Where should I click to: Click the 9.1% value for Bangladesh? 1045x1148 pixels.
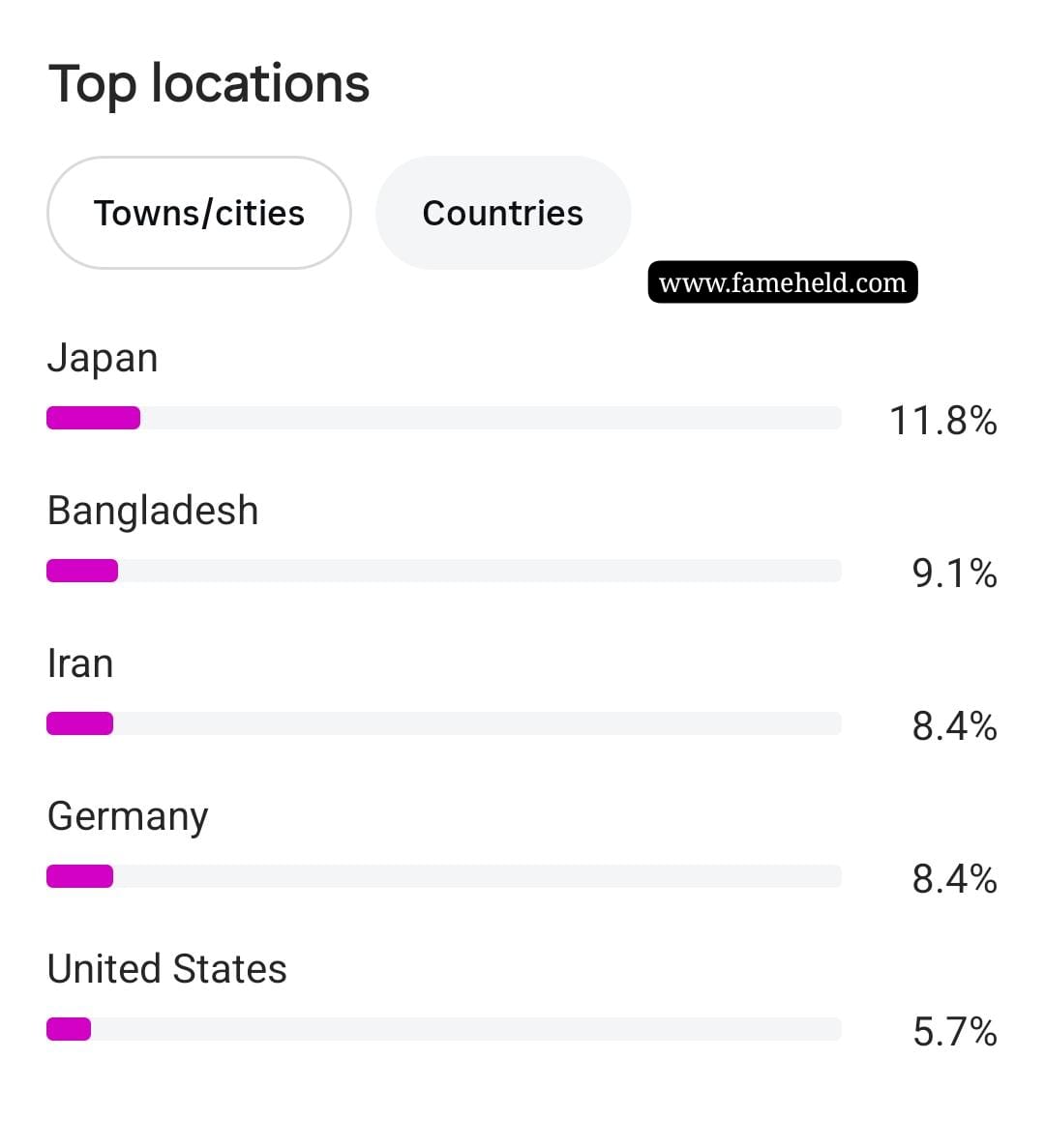point(955,574)
